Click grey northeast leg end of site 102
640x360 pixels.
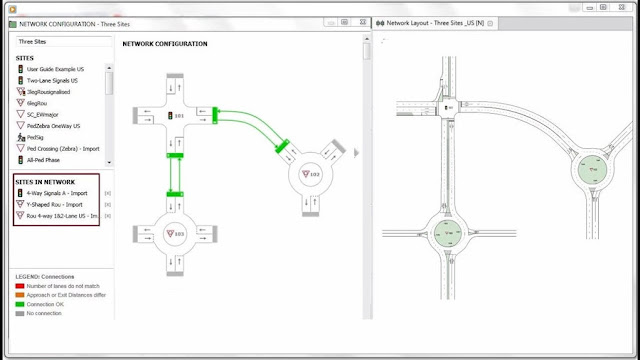click(338, 146)
